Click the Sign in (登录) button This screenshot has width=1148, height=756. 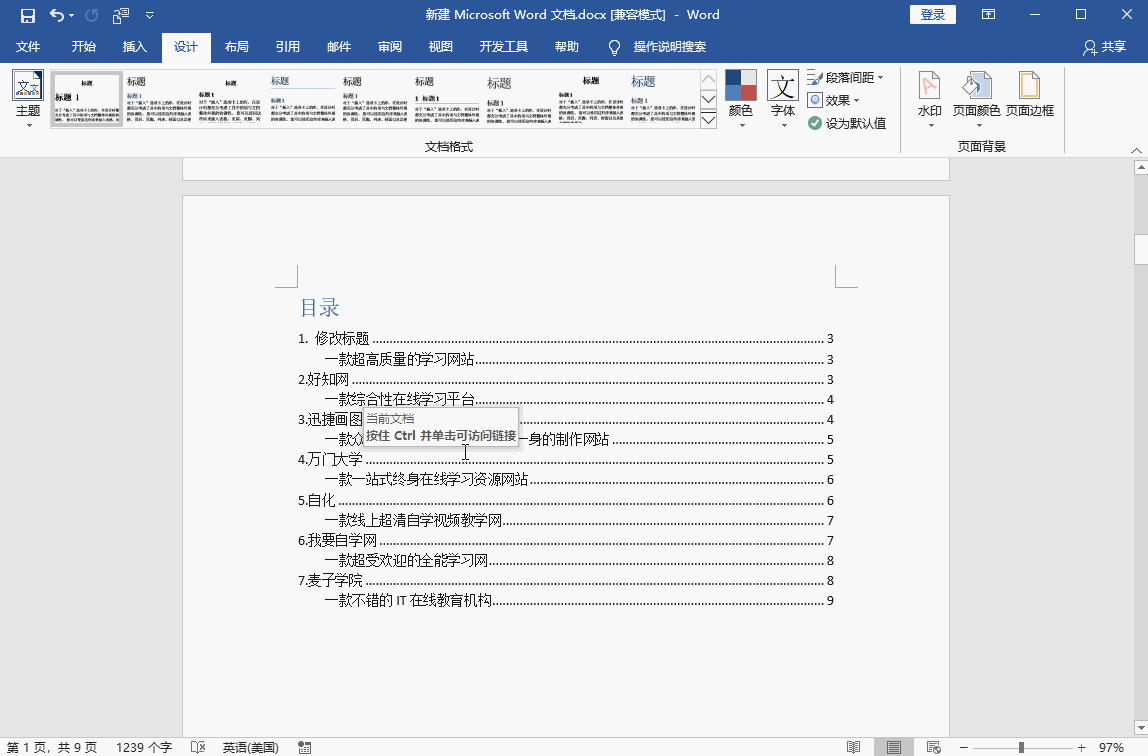932,15
